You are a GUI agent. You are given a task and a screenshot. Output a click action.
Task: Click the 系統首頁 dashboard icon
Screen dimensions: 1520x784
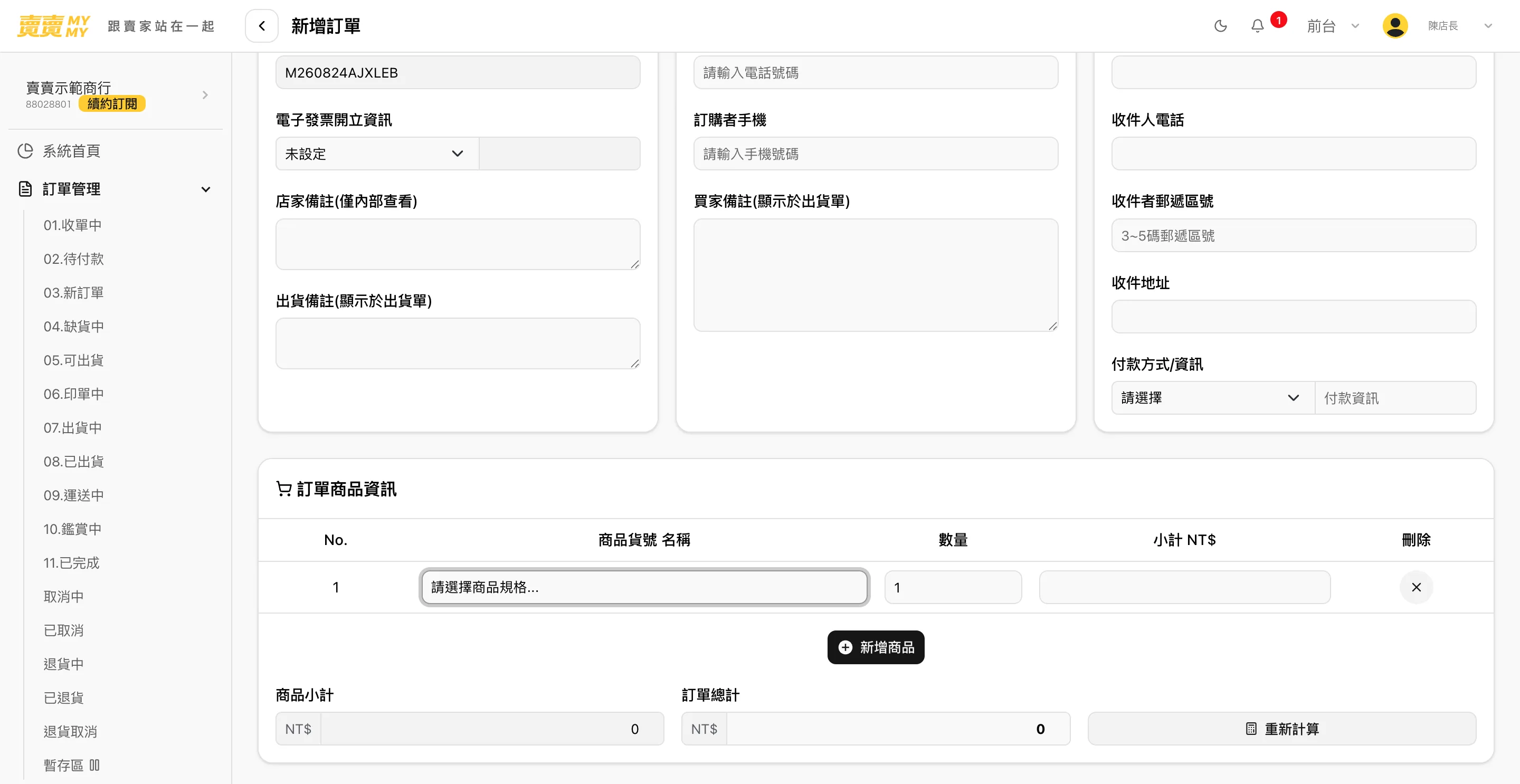25,151
